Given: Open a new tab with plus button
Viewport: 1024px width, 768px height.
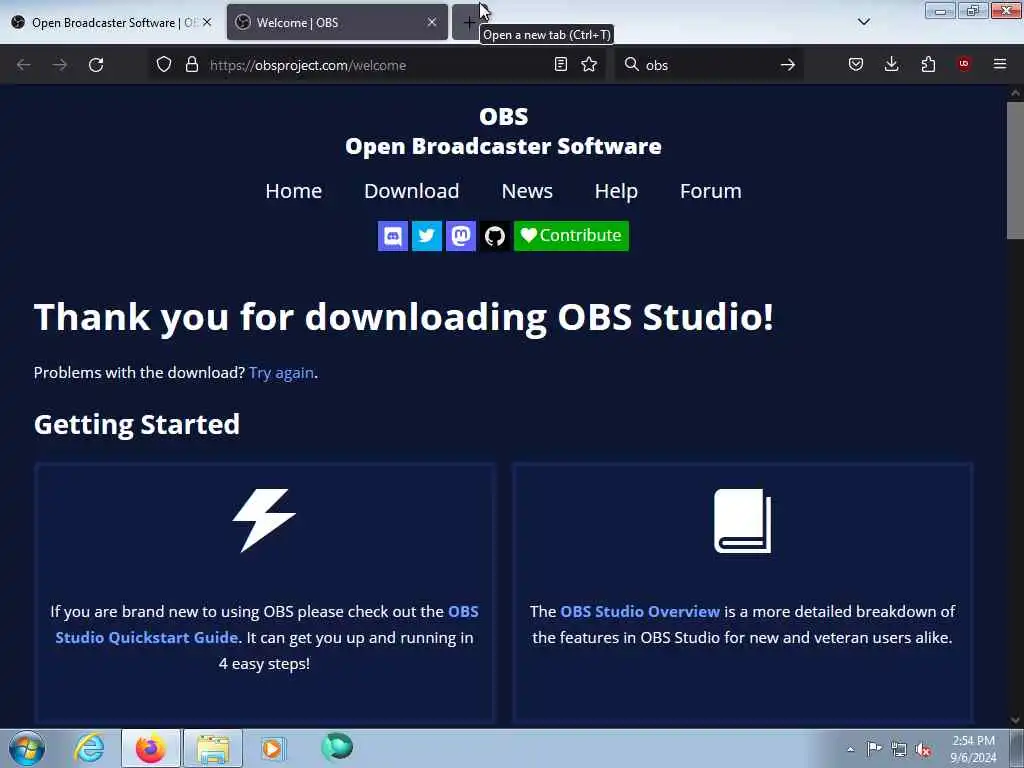Looking at the screenshot, I should pos(468,23).
